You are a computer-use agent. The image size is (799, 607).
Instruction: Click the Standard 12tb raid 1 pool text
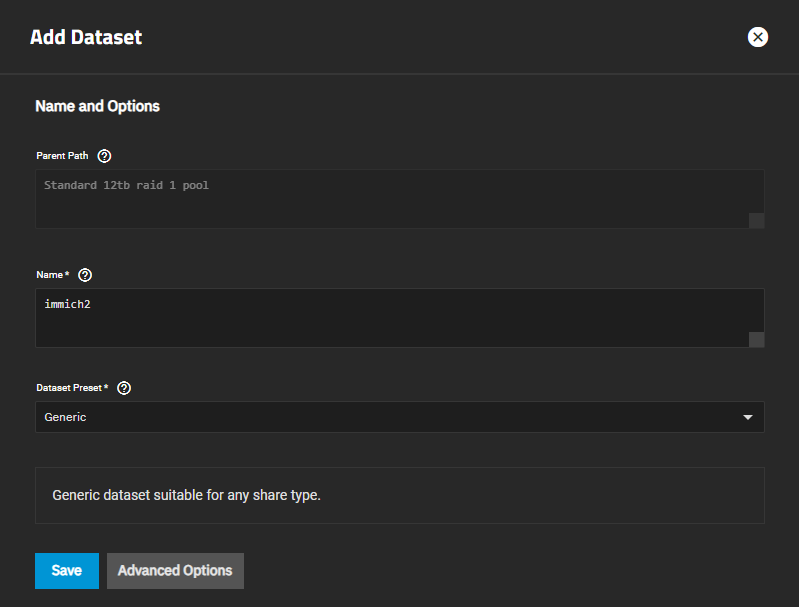pyautogui.click(x=126, y=185)
